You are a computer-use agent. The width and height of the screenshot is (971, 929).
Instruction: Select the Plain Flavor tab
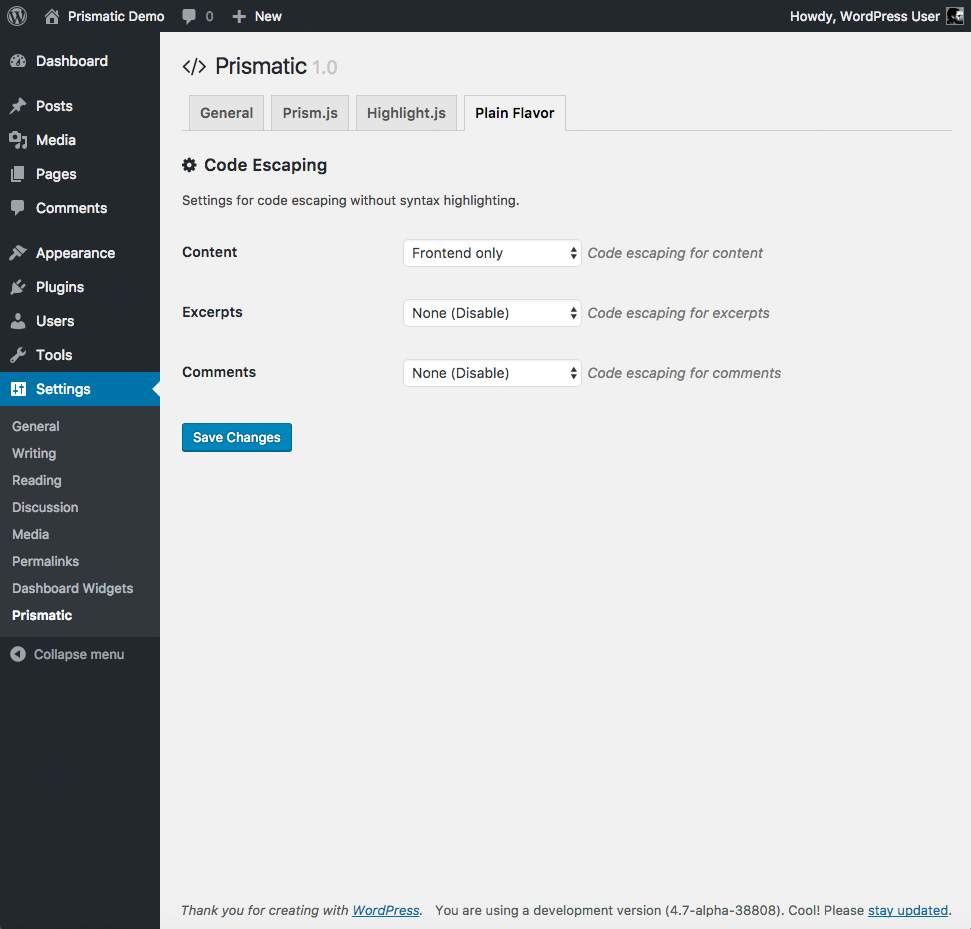515,113
